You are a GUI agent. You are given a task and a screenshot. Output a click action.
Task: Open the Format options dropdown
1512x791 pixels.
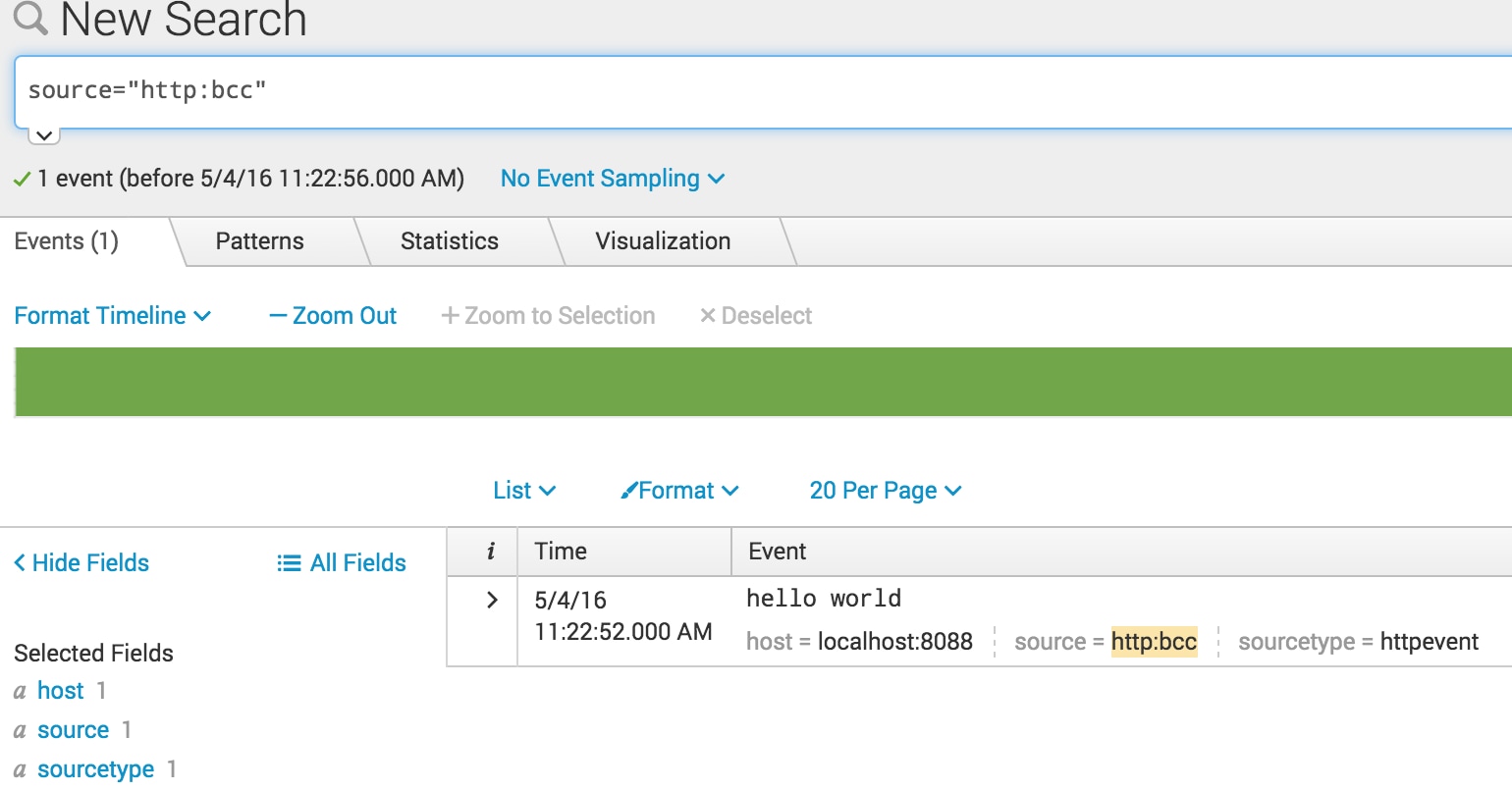point(679,491)
